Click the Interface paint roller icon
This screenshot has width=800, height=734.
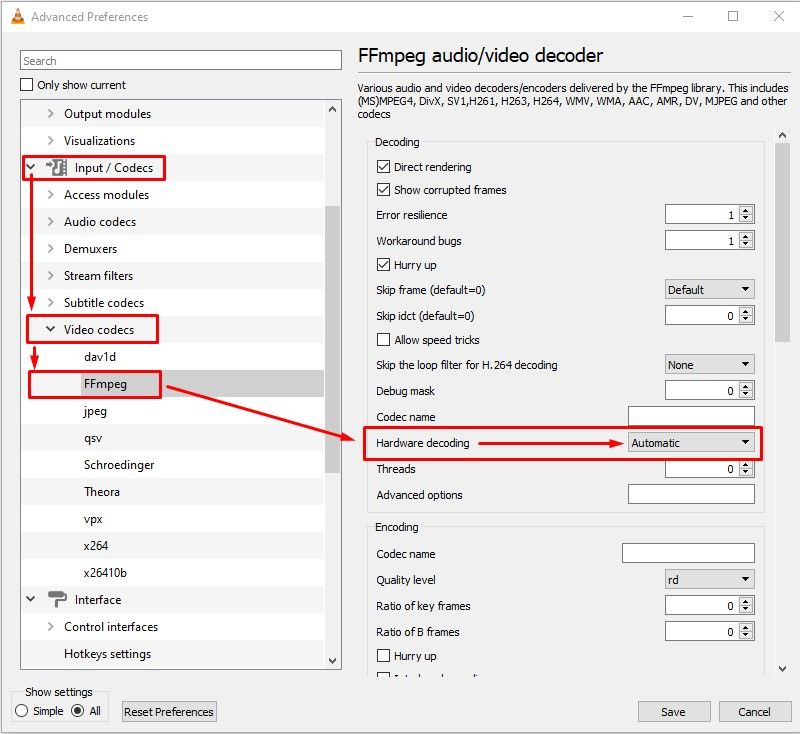click(57, 600)
